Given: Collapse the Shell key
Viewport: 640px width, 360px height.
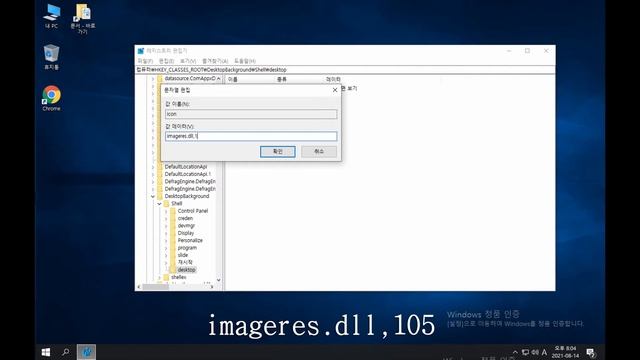Looking at the screenshot, I should coord(160,204).
